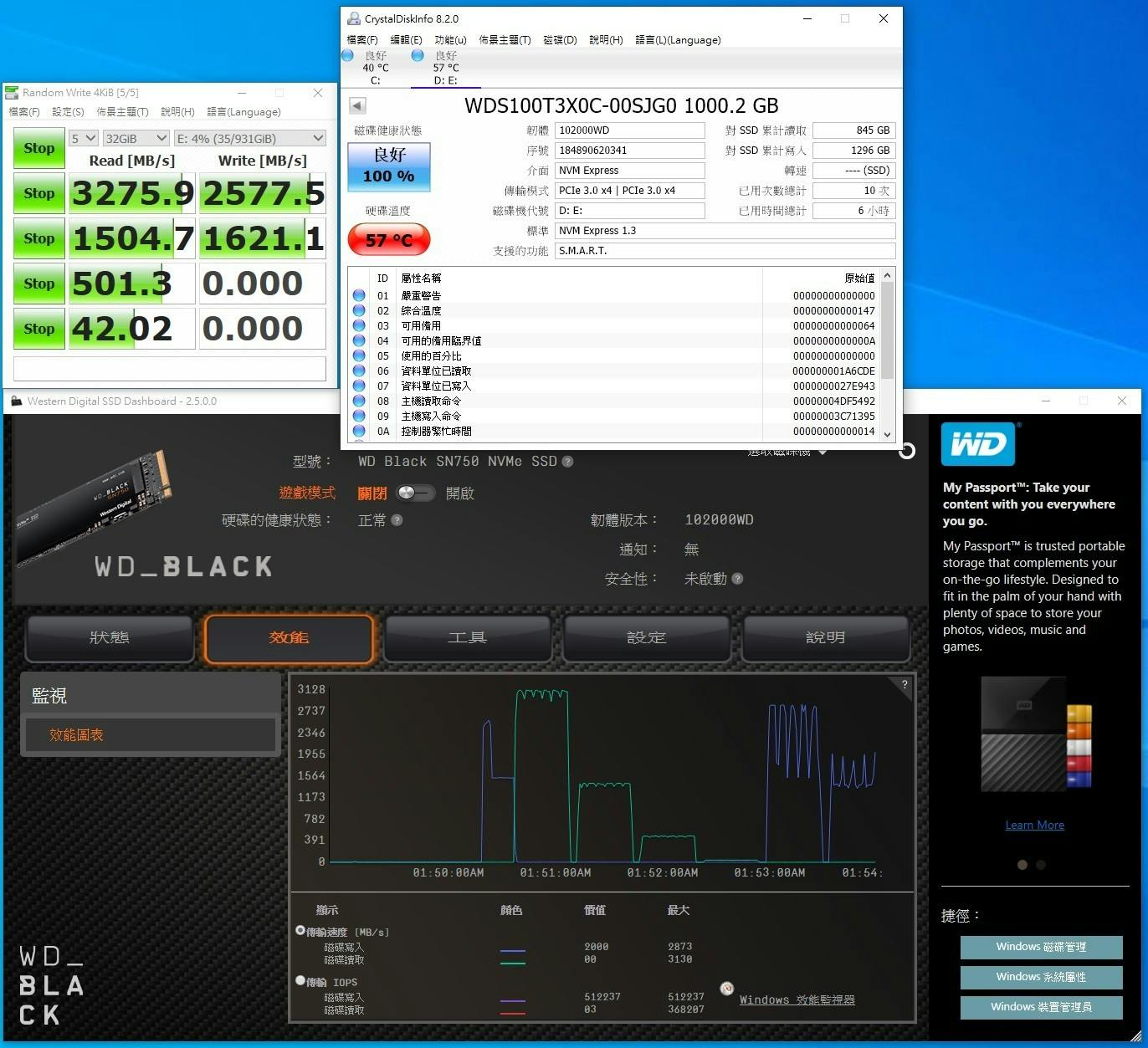Viewport: 1148px width, 1048px height.
Task: Click the SMART attribute list scrollbar thumb
Action: click(x=888, y=330)
